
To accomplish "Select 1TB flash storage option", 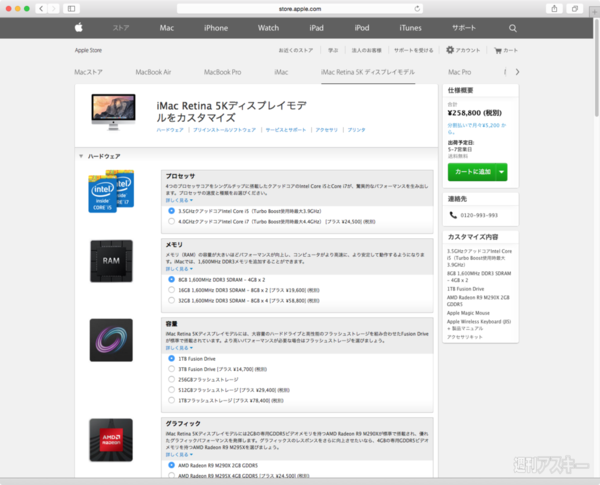I will point(171,400).
